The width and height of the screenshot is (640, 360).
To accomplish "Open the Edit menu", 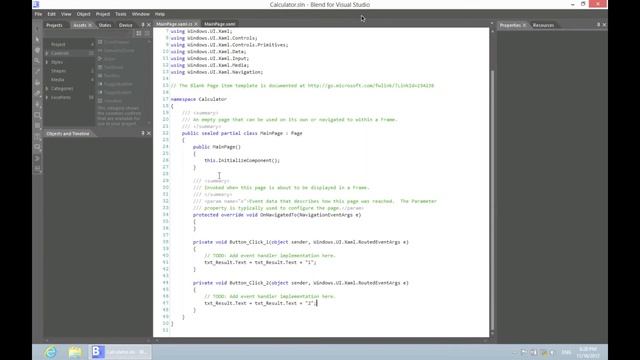I will pyautogui.click(x=51, y=14).
